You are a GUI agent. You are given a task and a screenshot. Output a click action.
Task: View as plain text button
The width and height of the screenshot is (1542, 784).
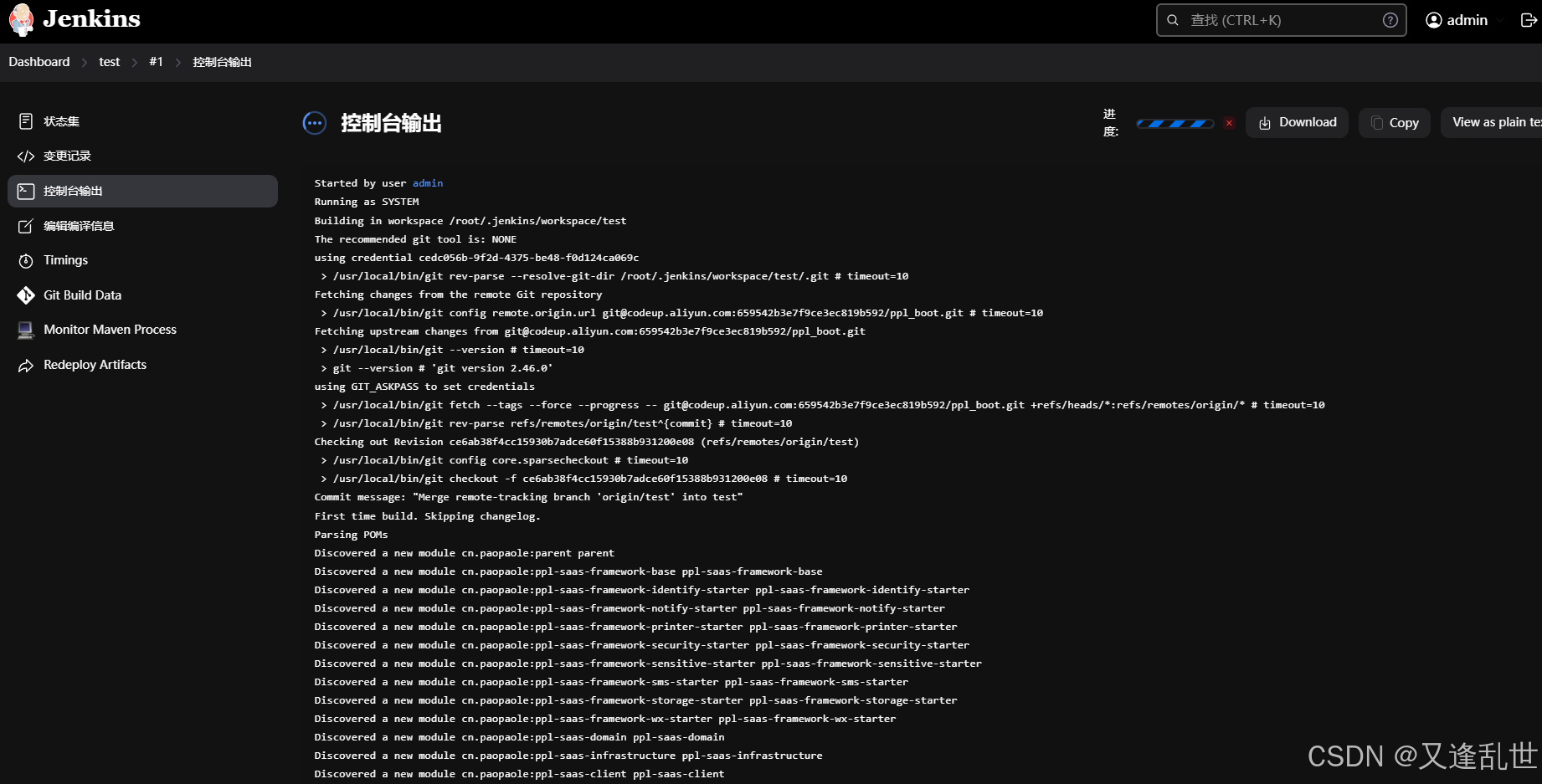coord(1492,122)
